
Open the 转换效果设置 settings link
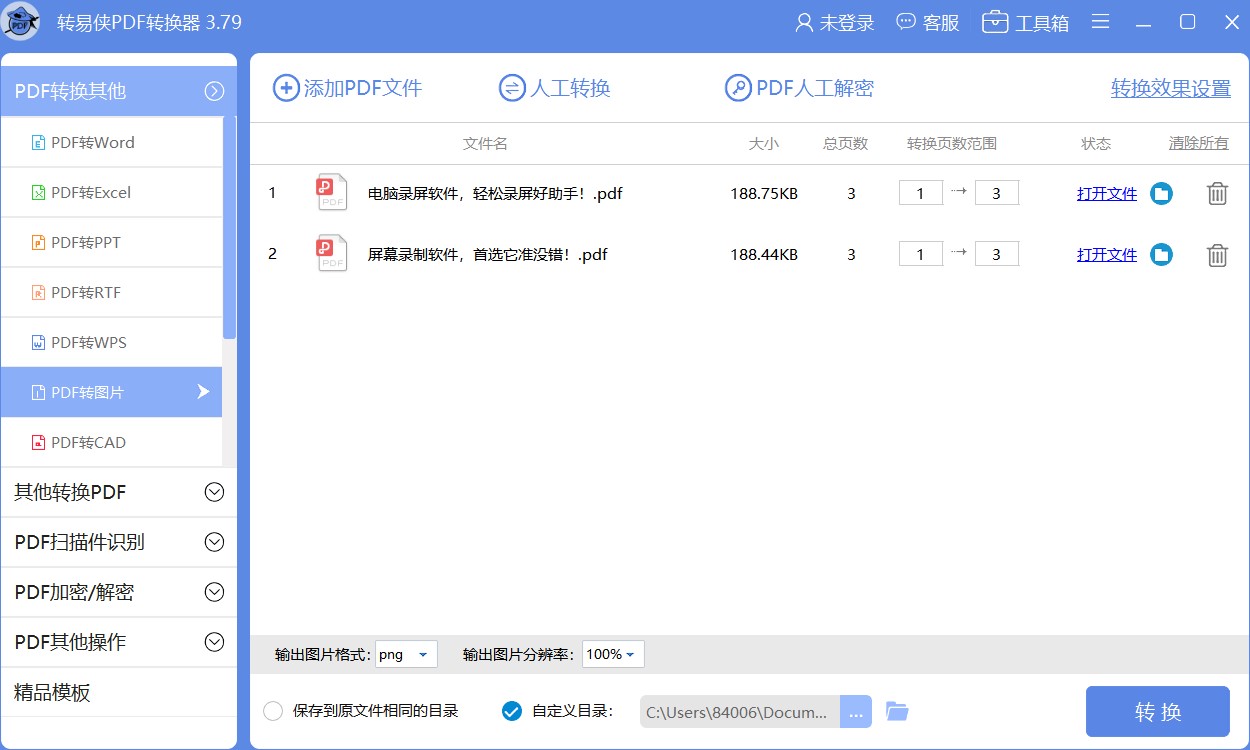[1171, 88]
